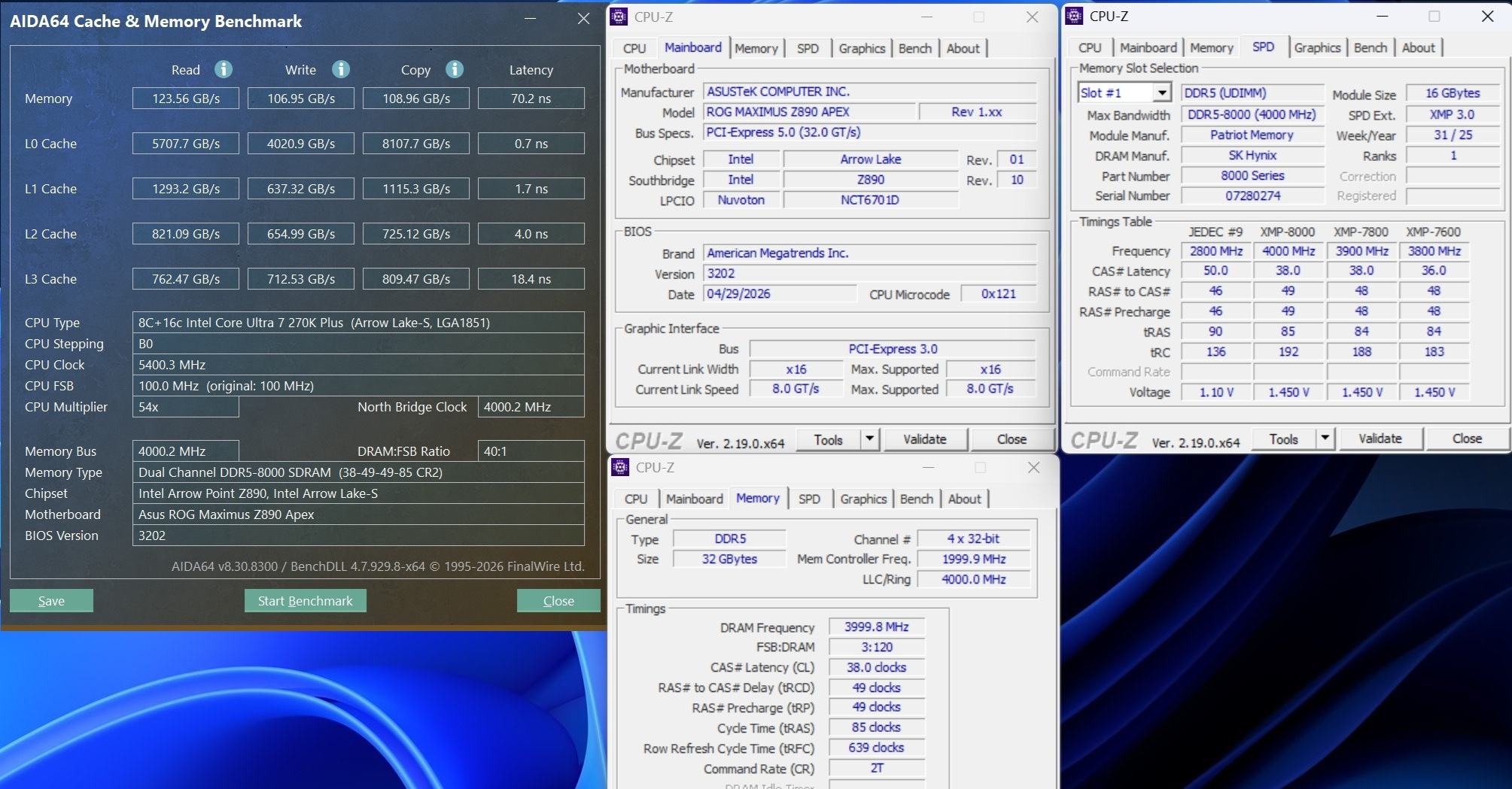This screenshot has height=789, width=1512.
Task: Click the CPU-Z title icon in Mainboard window
Action: pyautogui.click(x=619, y=17)
